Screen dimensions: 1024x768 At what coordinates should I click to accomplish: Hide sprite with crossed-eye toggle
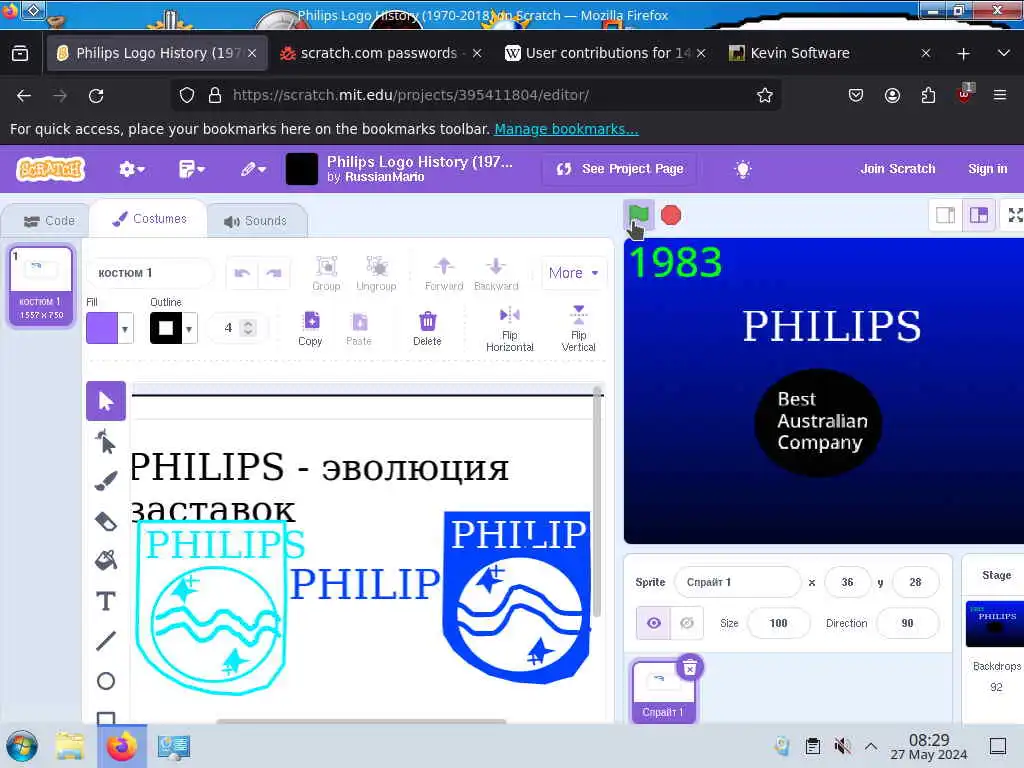[x=687, y=623]
